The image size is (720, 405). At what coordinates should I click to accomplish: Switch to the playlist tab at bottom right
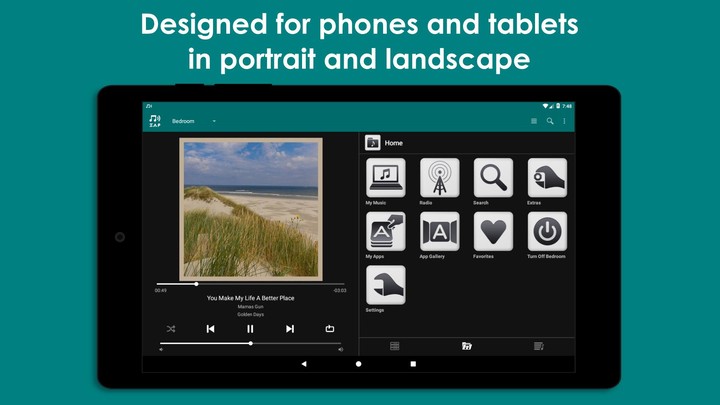(x=539, y=346)
